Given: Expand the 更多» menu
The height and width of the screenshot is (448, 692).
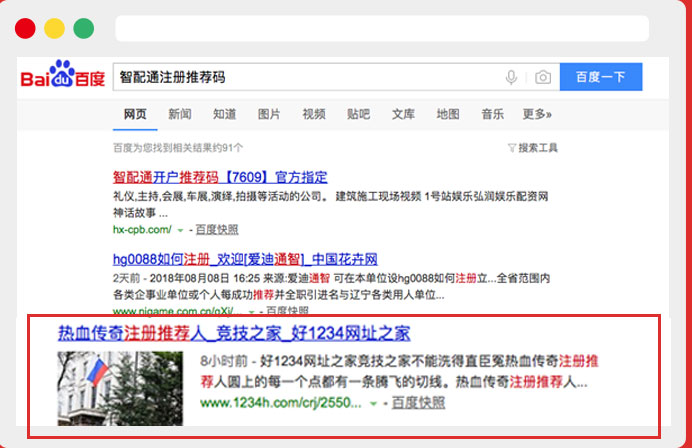Looking at the screenshot, I should pyautogui.click(x=537, y=114).
